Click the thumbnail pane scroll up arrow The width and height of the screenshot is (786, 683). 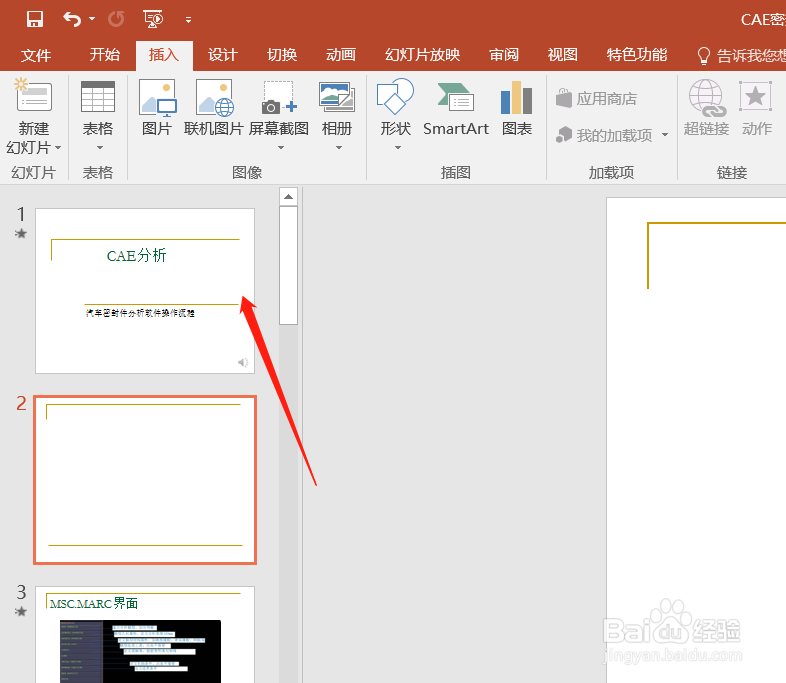tap(288, 196)
